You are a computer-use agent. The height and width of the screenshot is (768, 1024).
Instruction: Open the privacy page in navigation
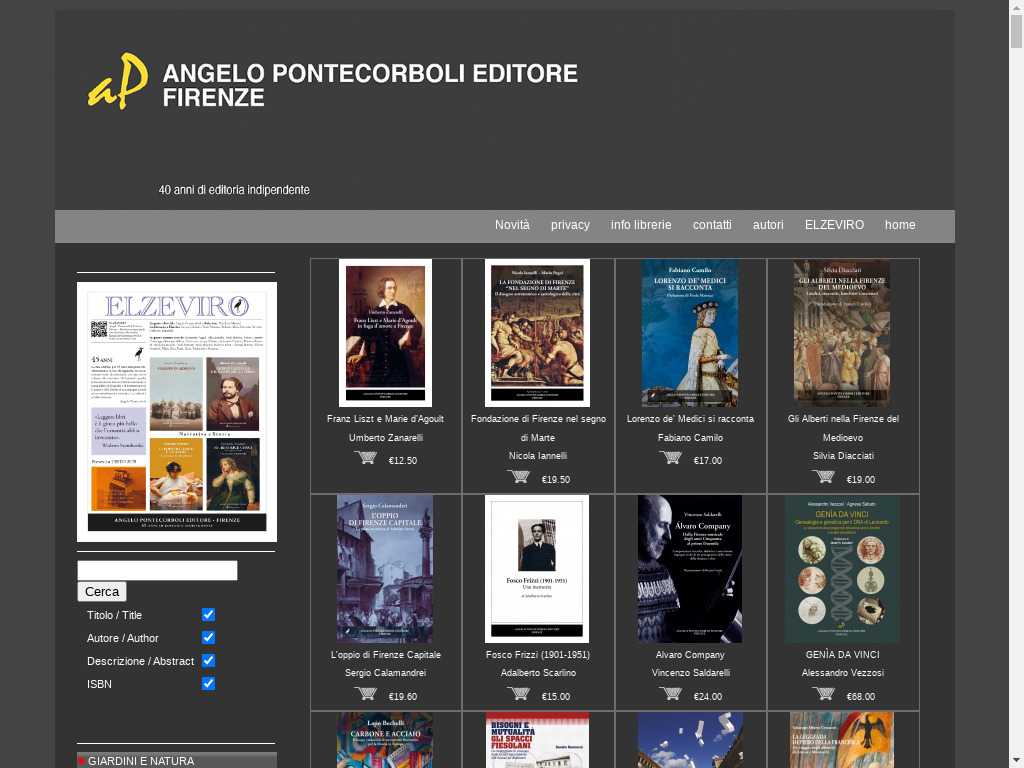570,225
